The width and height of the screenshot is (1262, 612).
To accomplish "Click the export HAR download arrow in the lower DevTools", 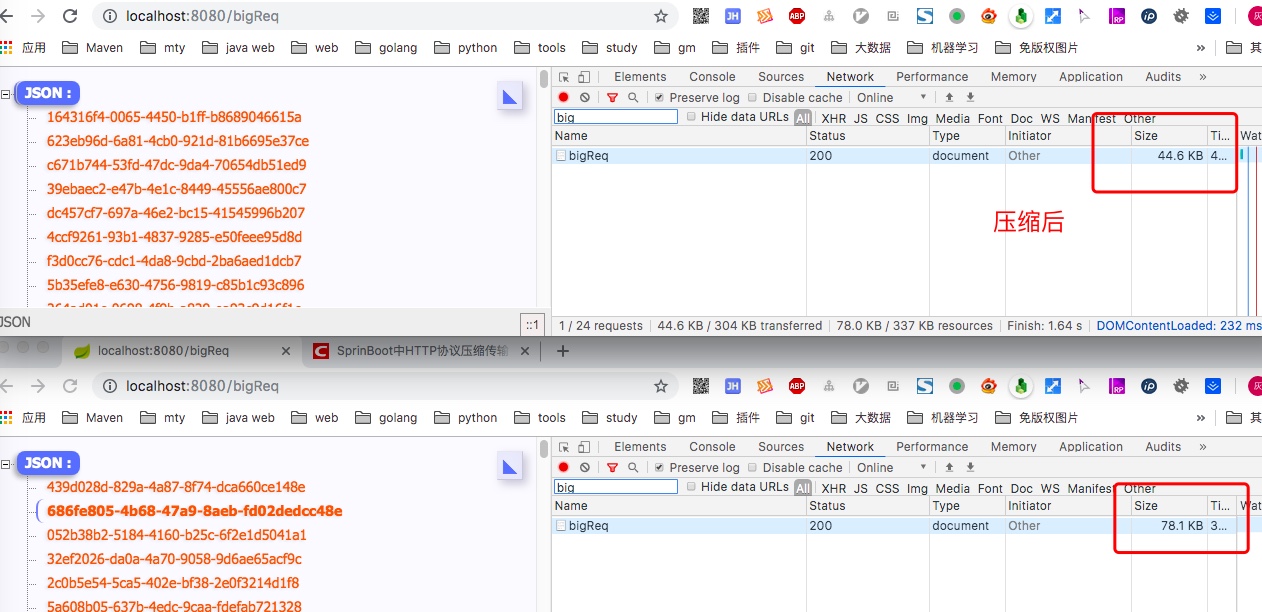I will pyautogui.click(x=970, y=468).
